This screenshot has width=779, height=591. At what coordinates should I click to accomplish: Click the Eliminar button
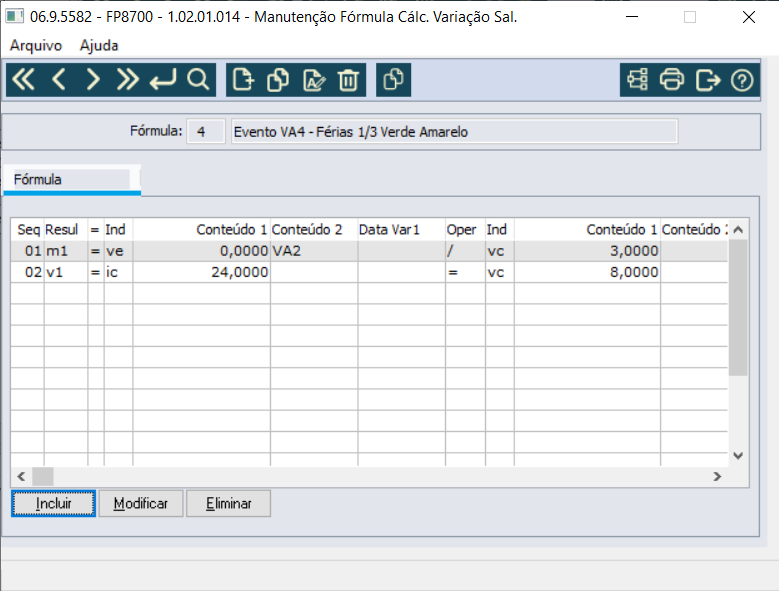(229, 504)
